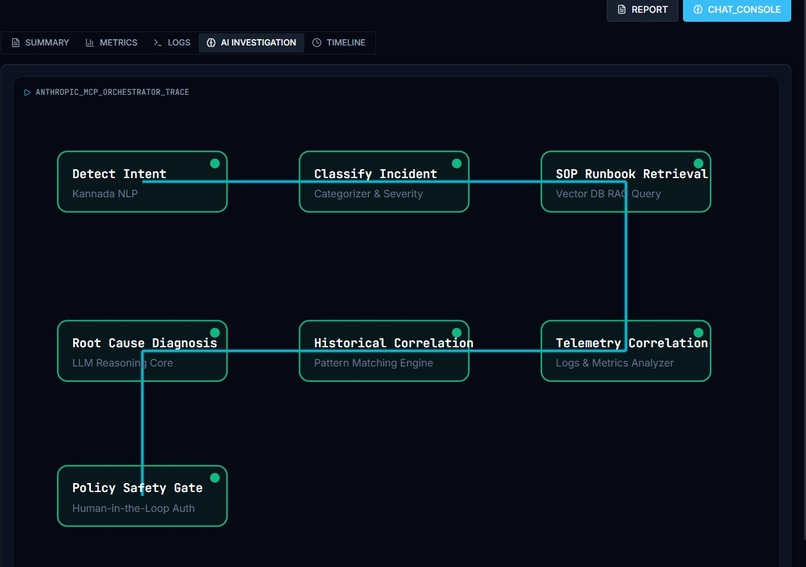Open the Root Cause Diagnosis node
This screenshot has height=567, width=806.
tap(142, 351)
